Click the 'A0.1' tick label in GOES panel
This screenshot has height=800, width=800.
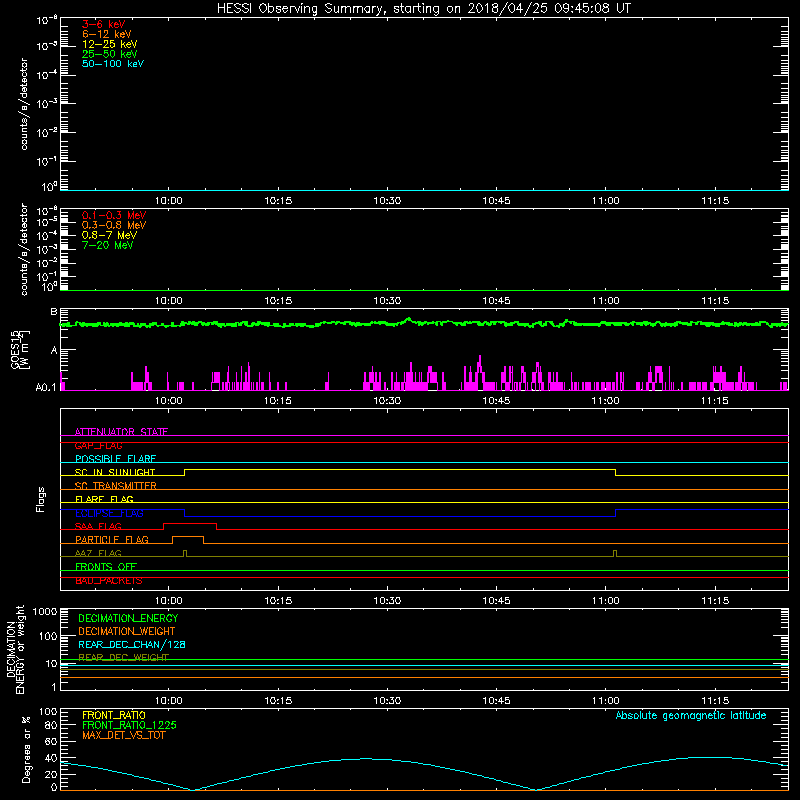(x=46, y=388)
